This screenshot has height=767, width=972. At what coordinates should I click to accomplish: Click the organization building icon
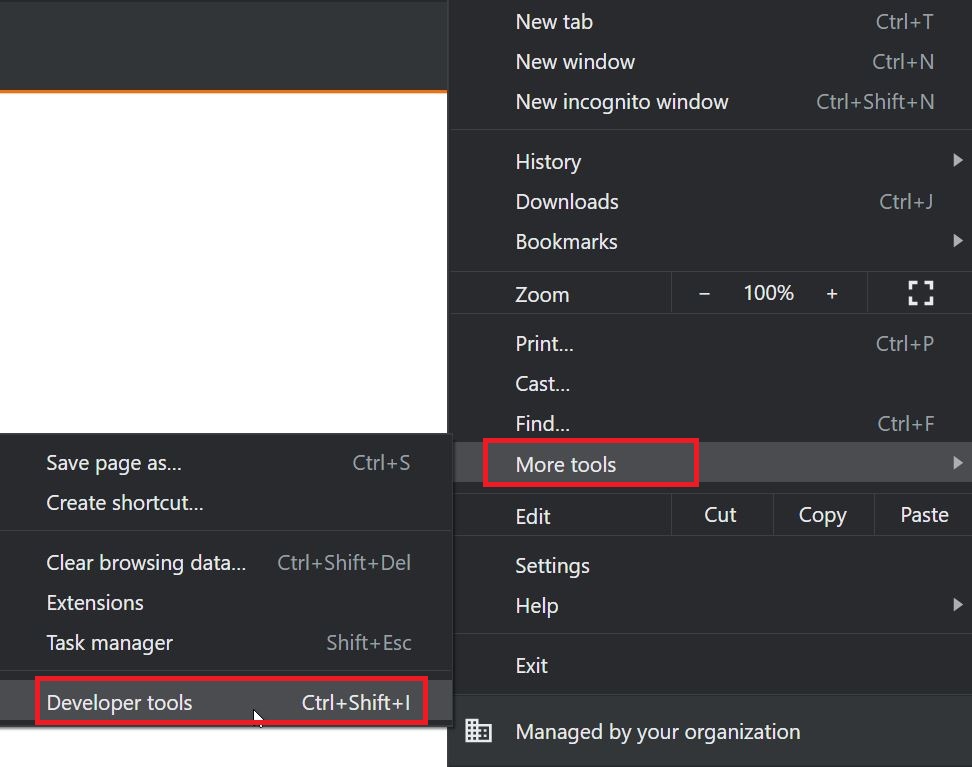[479, 731]
